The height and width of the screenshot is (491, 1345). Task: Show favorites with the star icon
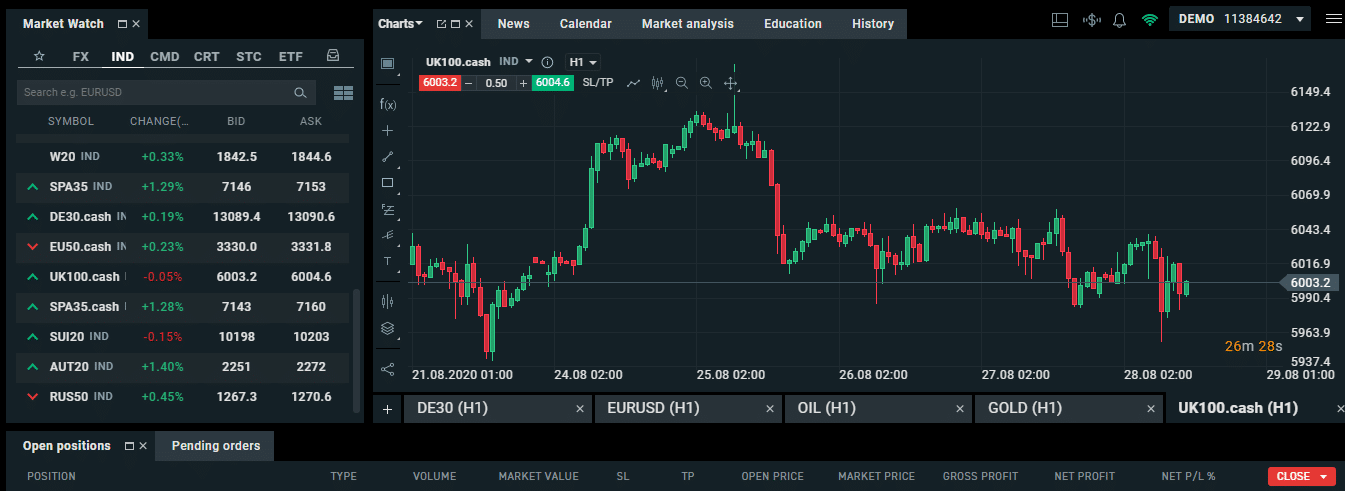[x=39, y=57]
